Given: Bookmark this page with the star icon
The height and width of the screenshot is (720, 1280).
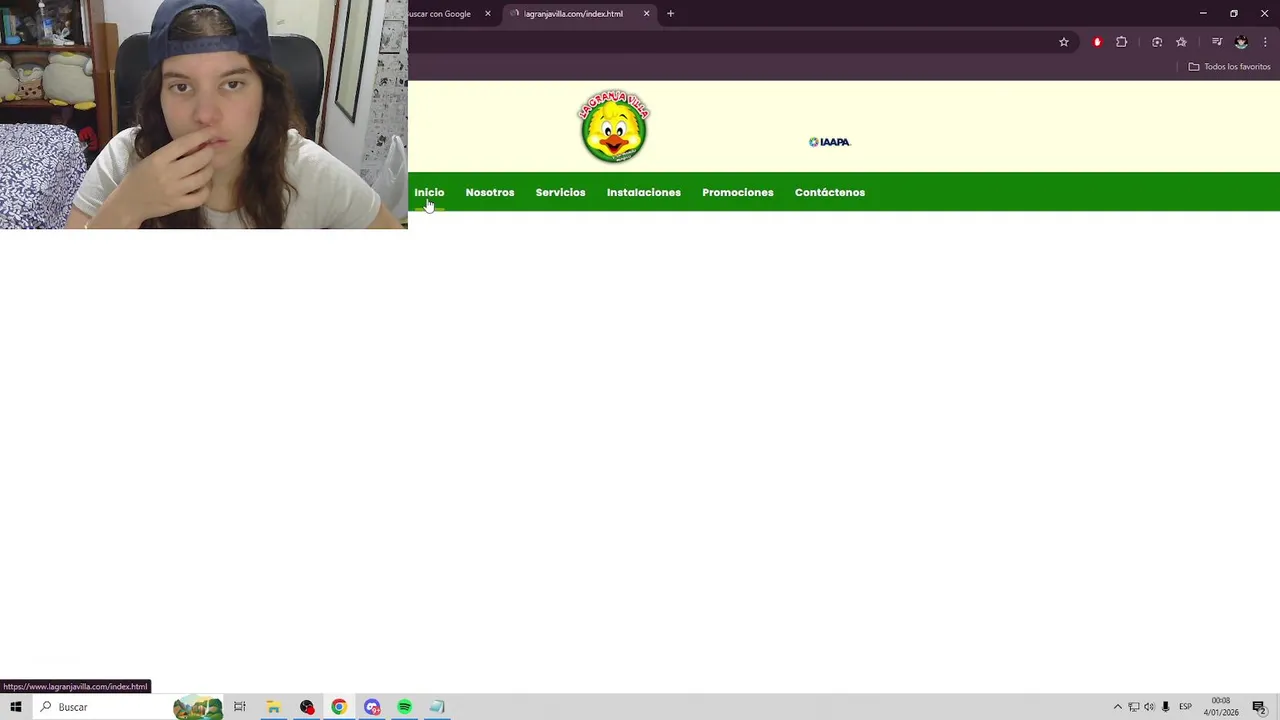Looking at the screenshot, I should 1064,42.
